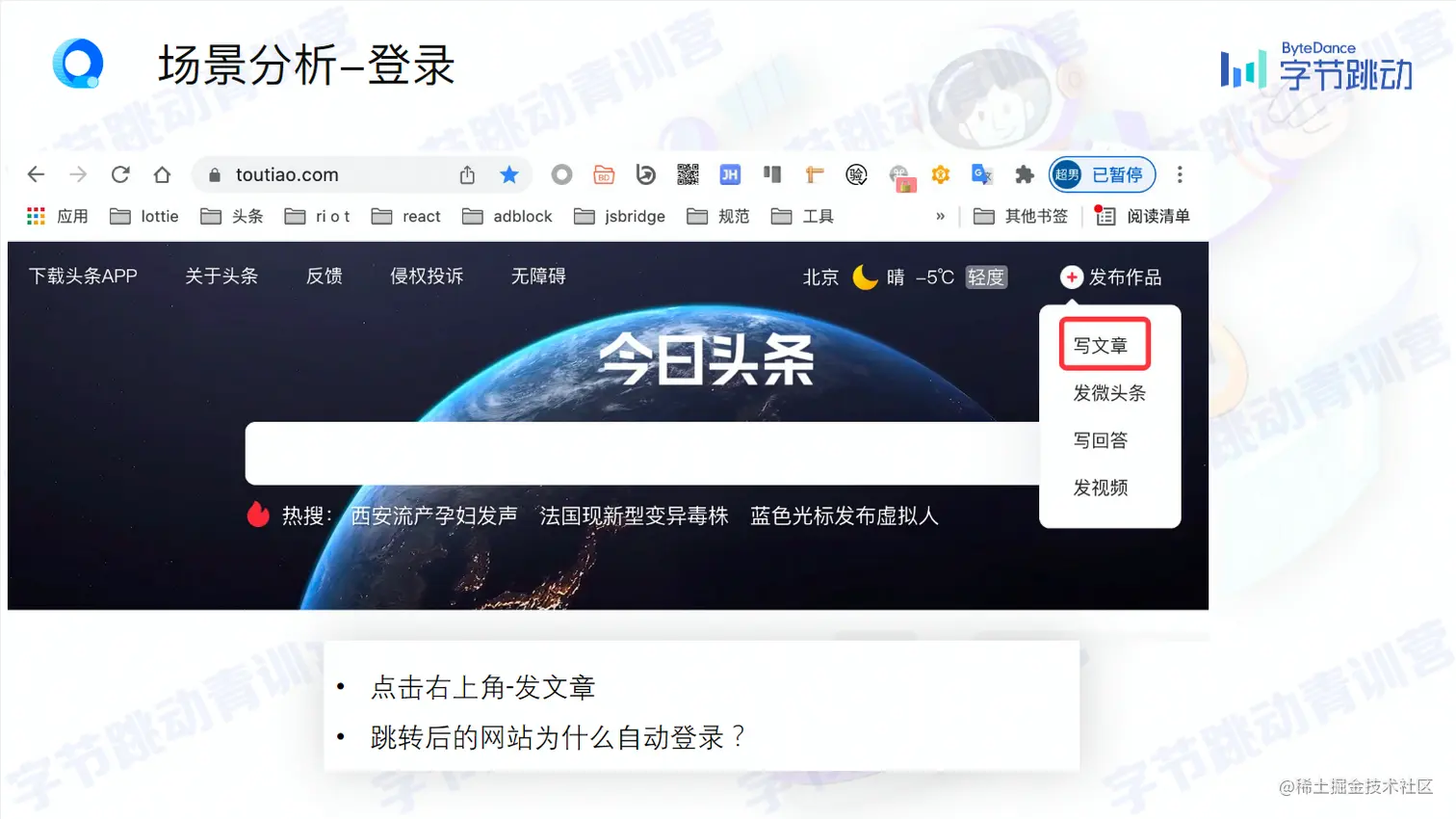Click the share icon in address bar
This screenshot has height=819, width=1456.
coord(467,174)
